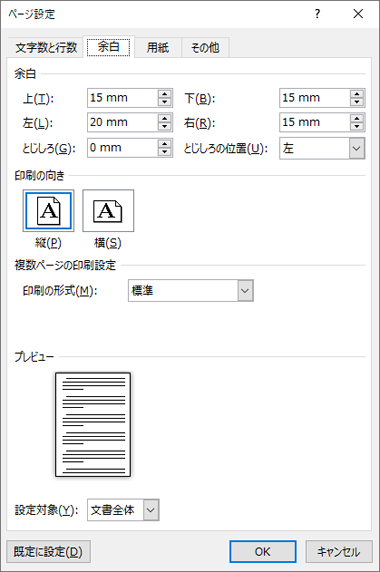This screenshot has width=380, height=572.
Task: Switch to the 文字数と行数 tab
Action: pyautogui.click(x=46, y=47)
